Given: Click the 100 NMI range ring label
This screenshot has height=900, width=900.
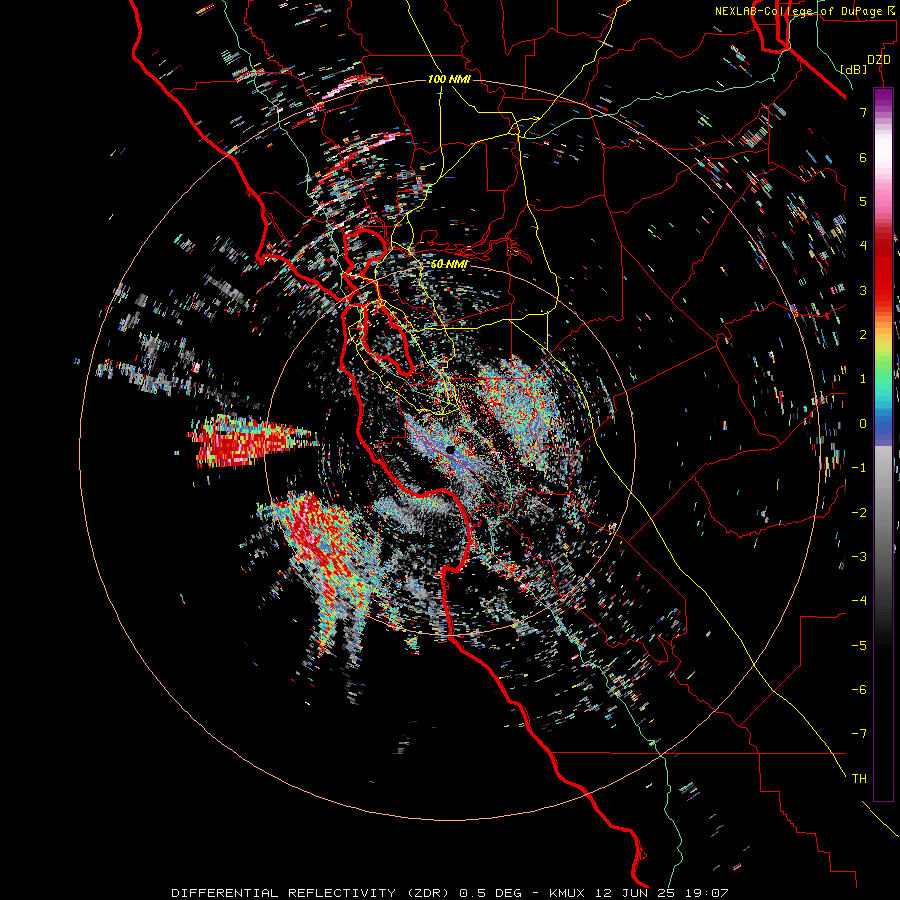Looking at the screenshot, I should pos(449,79).
